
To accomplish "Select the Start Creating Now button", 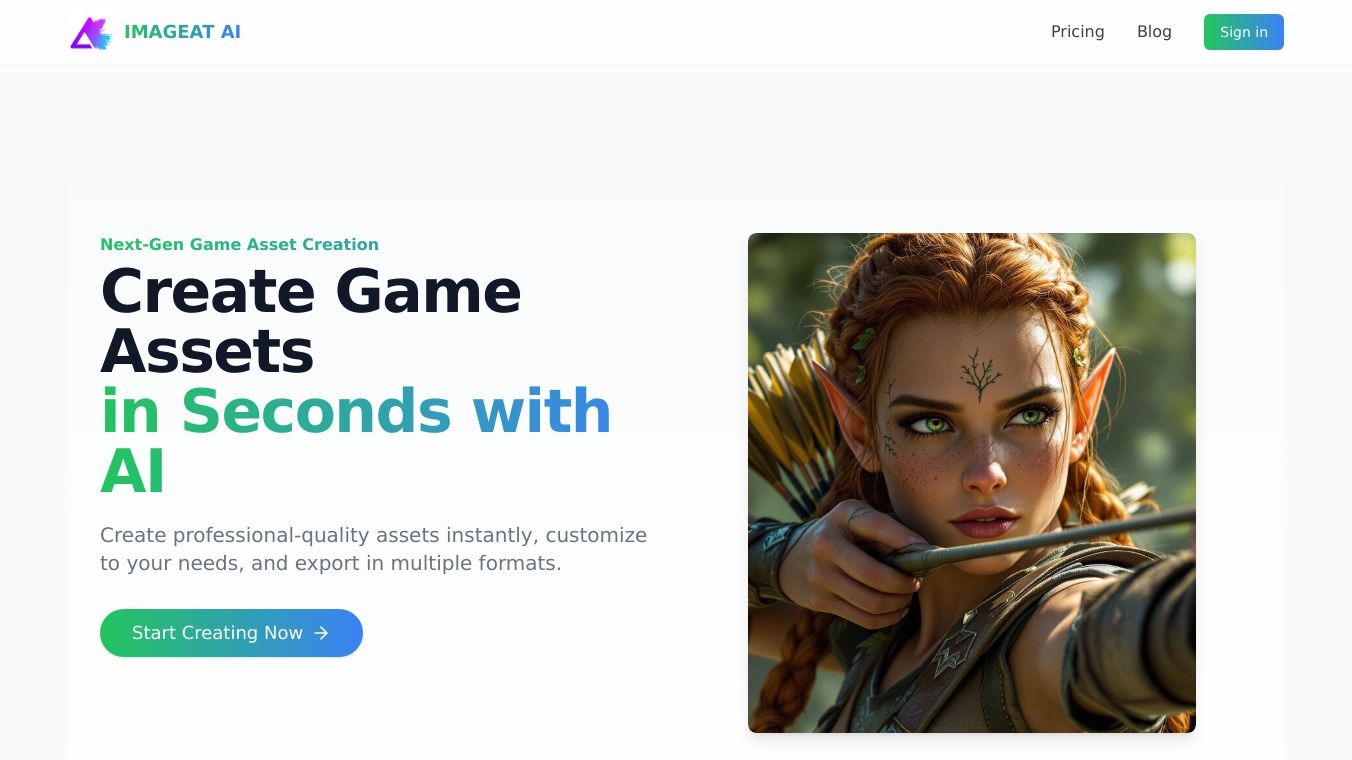I will coord(231,633).
